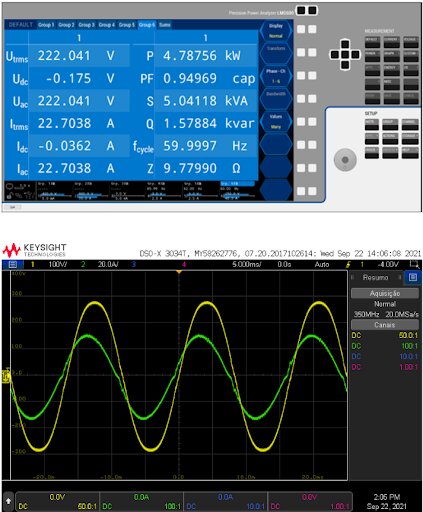Select the Group 6 tab
The width and height of the screenshot is (423, 512).
click(x=147, y=25)
